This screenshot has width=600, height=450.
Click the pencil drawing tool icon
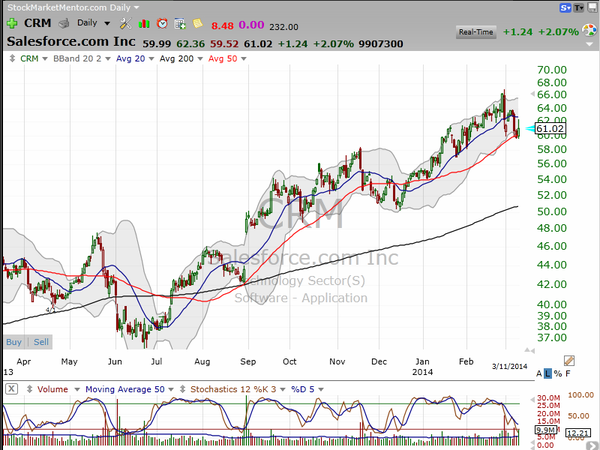tap(569, 360)
